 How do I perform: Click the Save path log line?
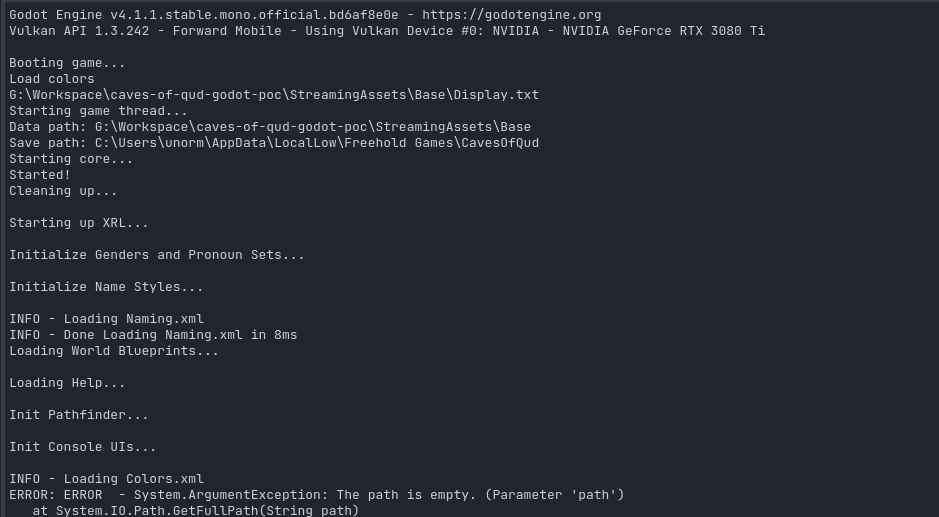pos(274,143)
